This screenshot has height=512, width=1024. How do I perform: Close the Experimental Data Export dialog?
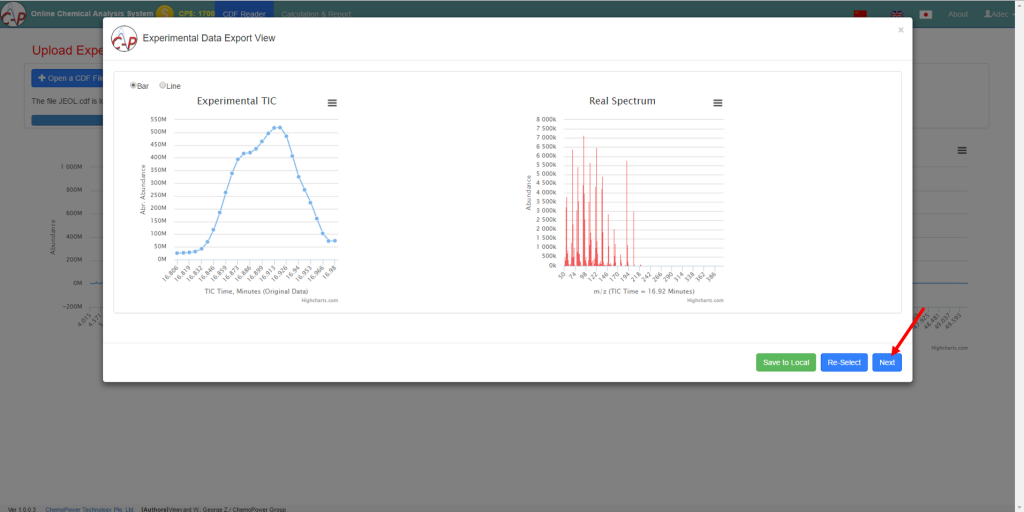[900, 30]
